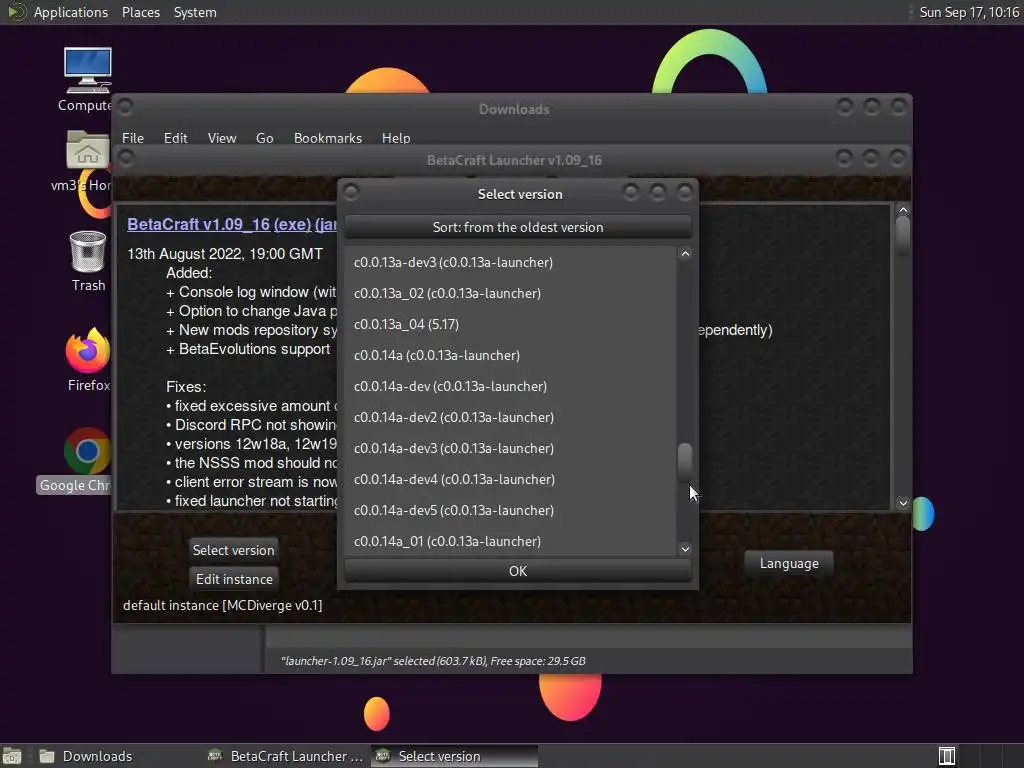Switch to Select version taskbar entry
Image resolution: width=1024 pixels, height=768 pixels.
(x=455, y=756)
